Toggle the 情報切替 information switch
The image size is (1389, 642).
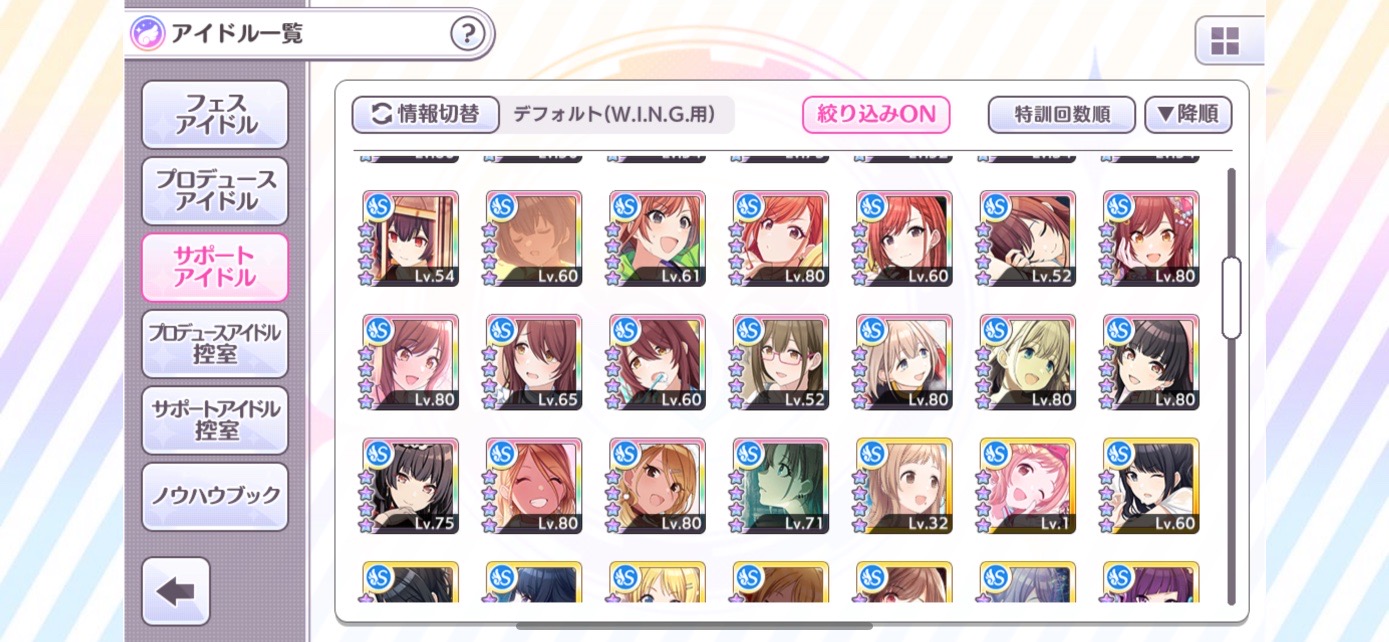pos(425,115)
